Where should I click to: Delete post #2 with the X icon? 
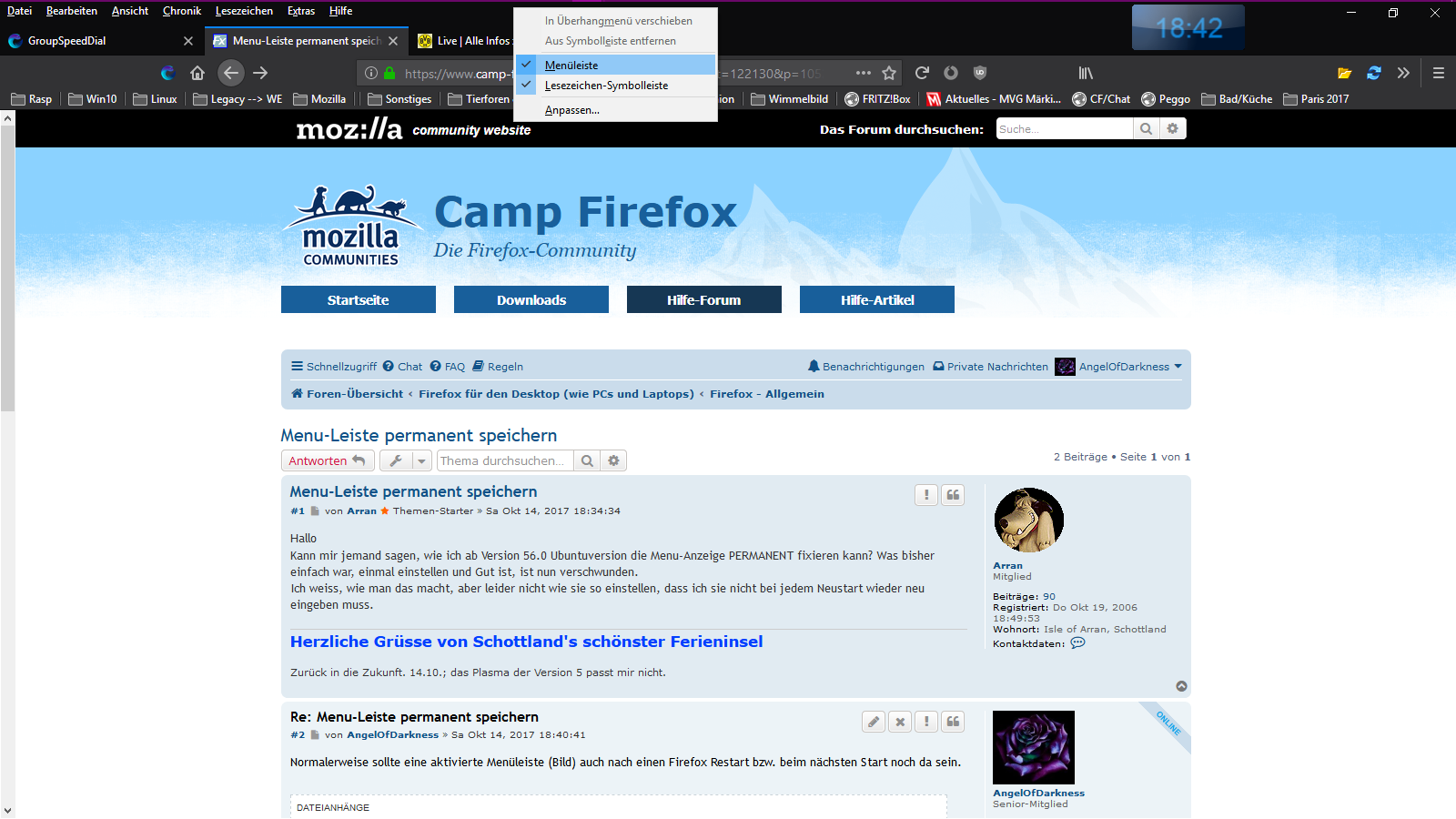pos(900,722)
